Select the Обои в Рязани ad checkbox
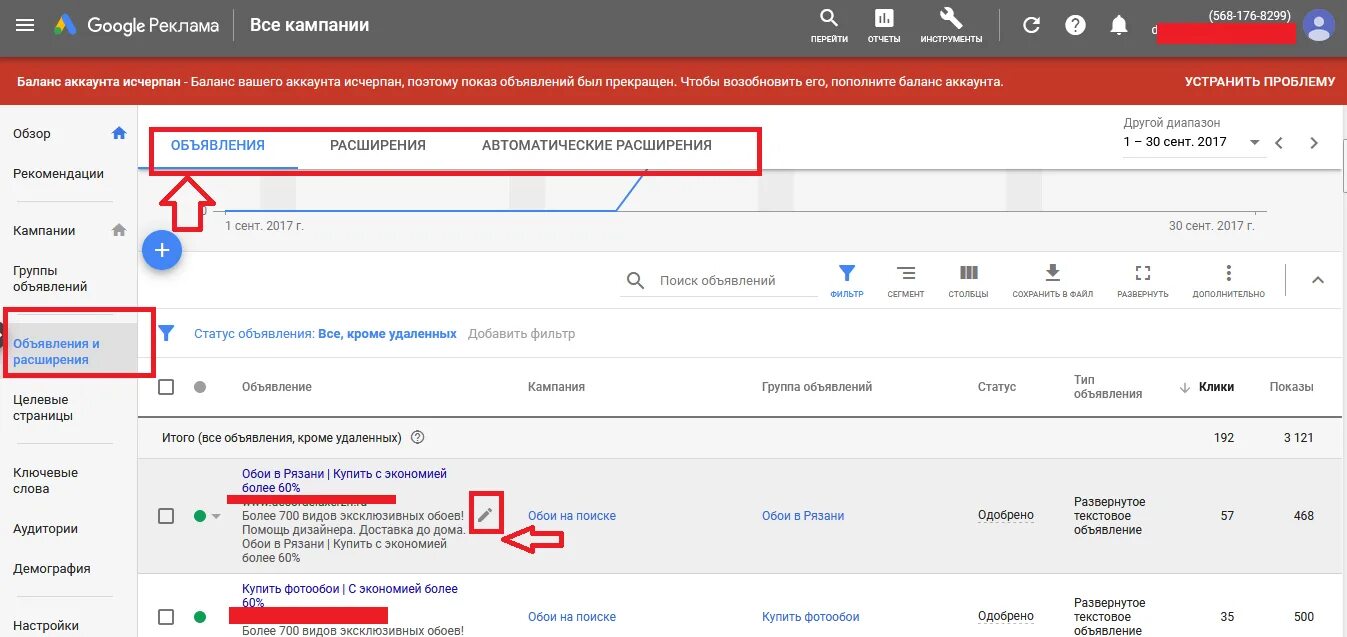The height and width of the screenshot is (637, 1347). pos(166,516)
